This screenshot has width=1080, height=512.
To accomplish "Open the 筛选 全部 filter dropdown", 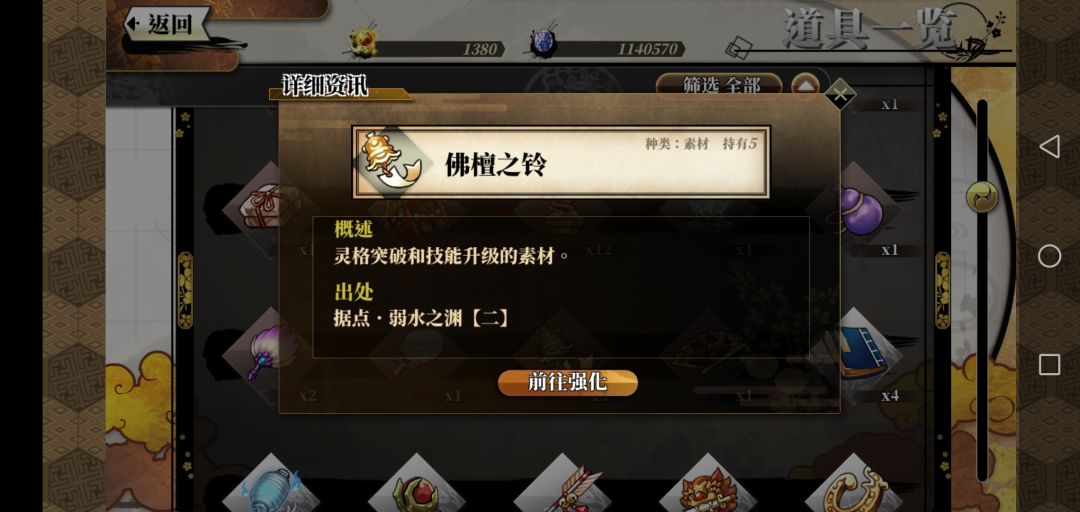I will [719, 85].
